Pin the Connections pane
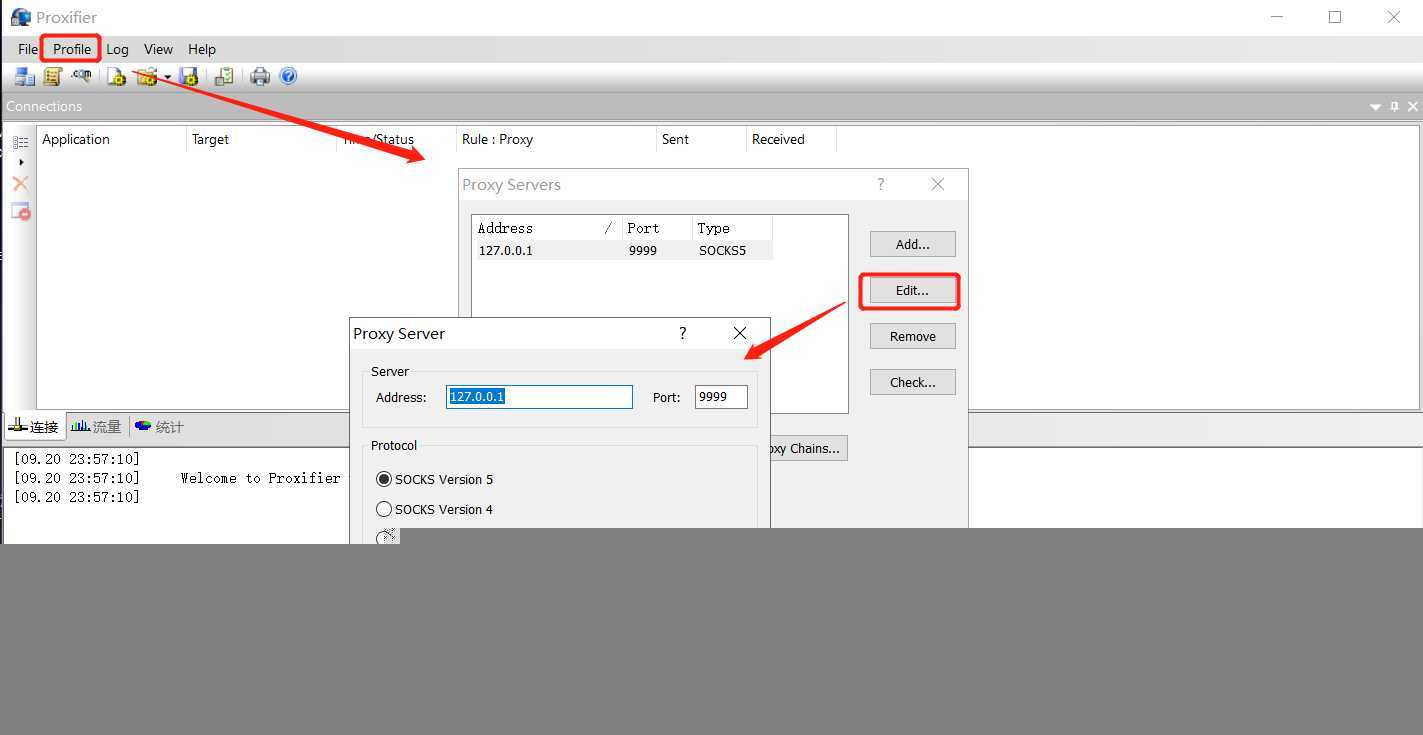1423x735 pixels. pyautogui.click(x=1394, y=106)
